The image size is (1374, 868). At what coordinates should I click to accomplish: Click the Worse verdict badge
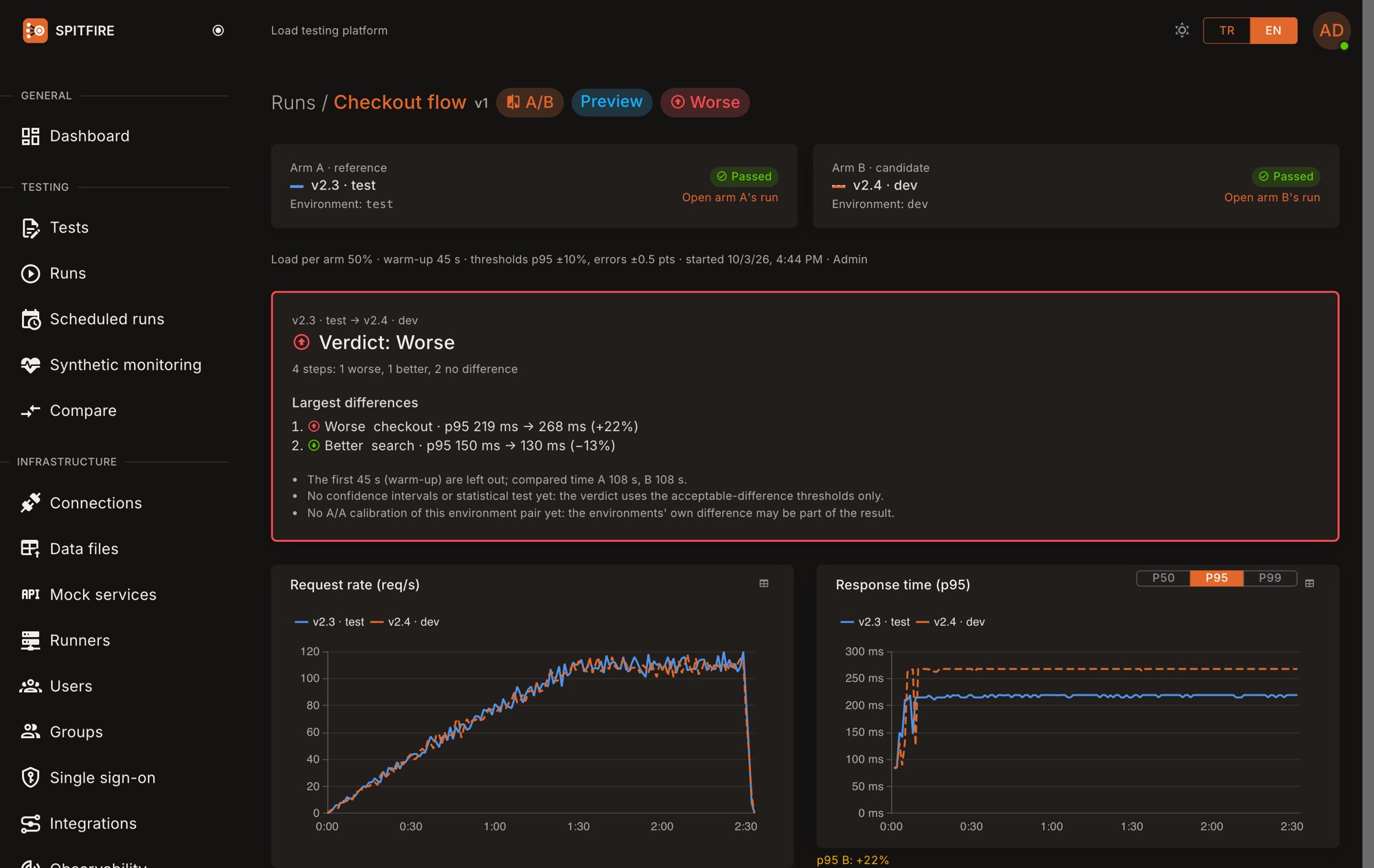[705, 102]
